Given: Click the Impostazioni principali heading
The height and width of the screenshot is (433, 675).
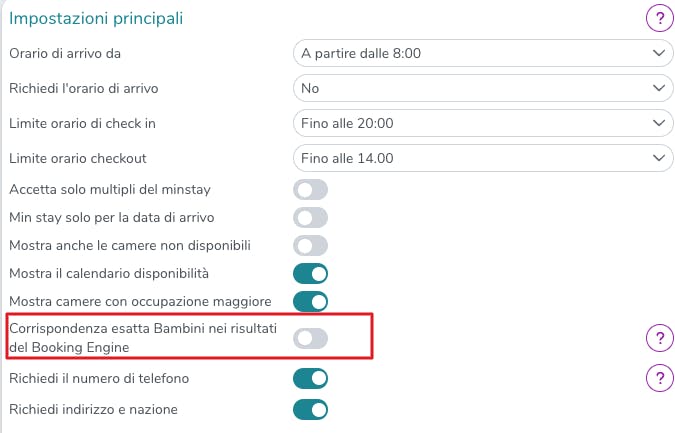Looking at the screenshot, I should click(x=96, y=19).
